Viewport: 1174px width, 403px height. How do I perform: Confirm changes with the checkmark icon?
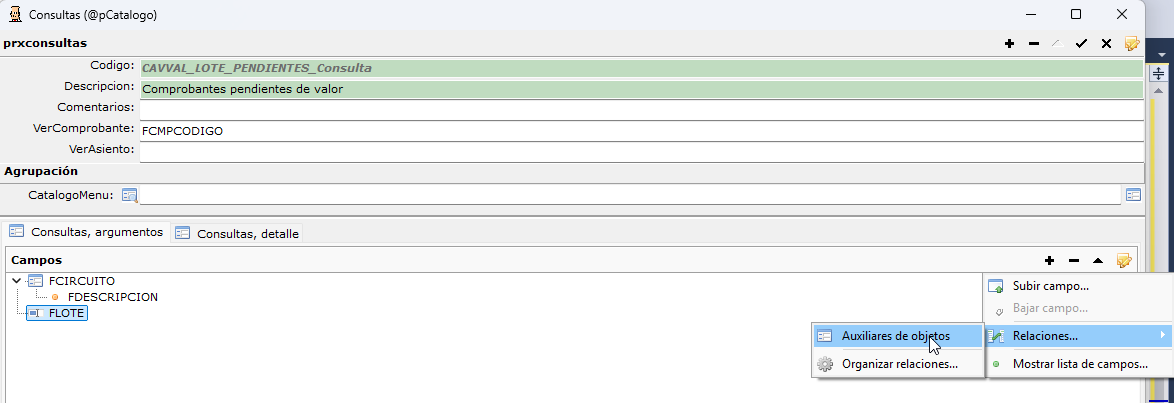[x=1081, y=44]
